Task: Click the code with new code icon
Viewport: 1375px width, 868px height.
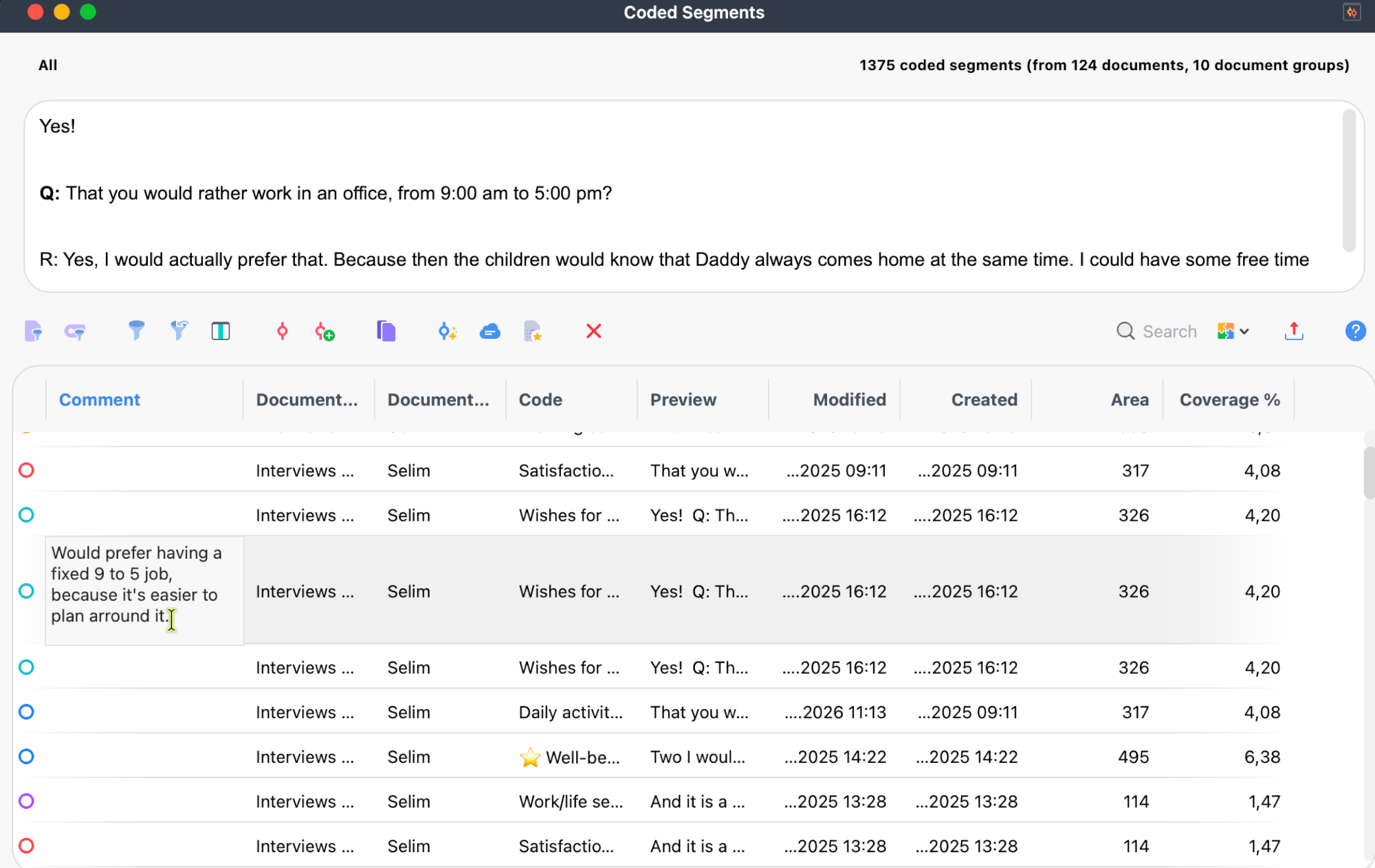Action: tap(324, 331)
